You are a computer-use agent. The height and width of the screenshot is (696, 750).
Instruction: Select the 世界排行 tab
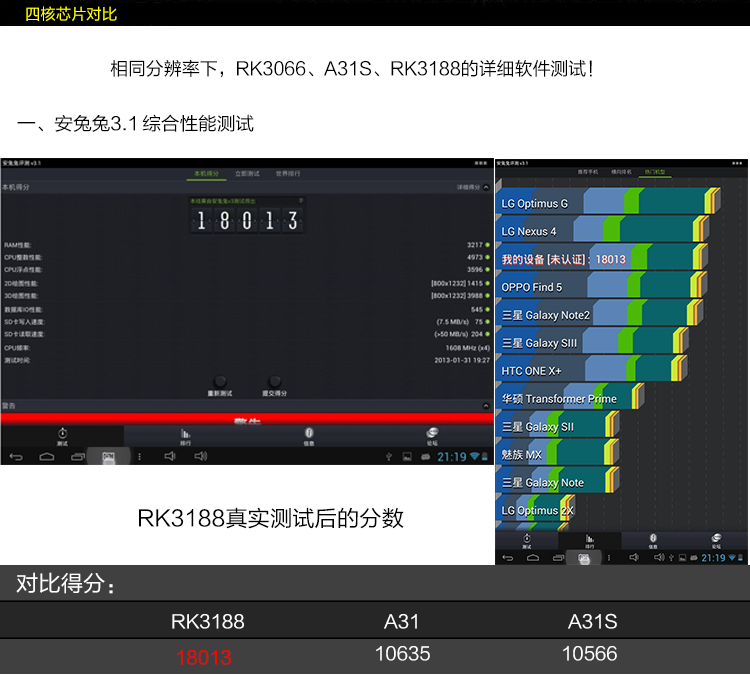[288, 174]
